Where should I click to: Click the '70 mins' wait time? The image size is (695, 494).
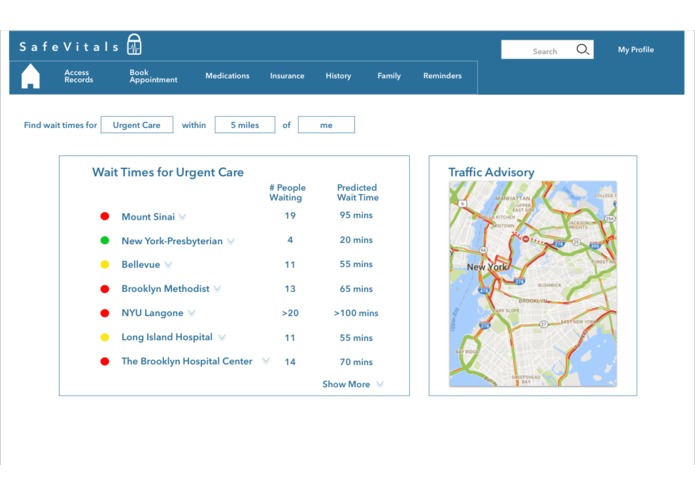(356, 362)
